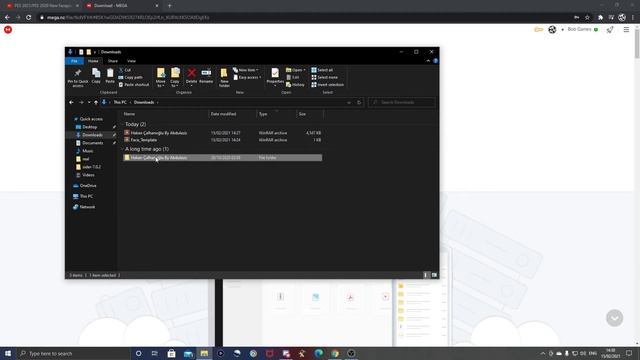Pin the folder to Quick access
640x360 pixels.
tap(78, 78)
